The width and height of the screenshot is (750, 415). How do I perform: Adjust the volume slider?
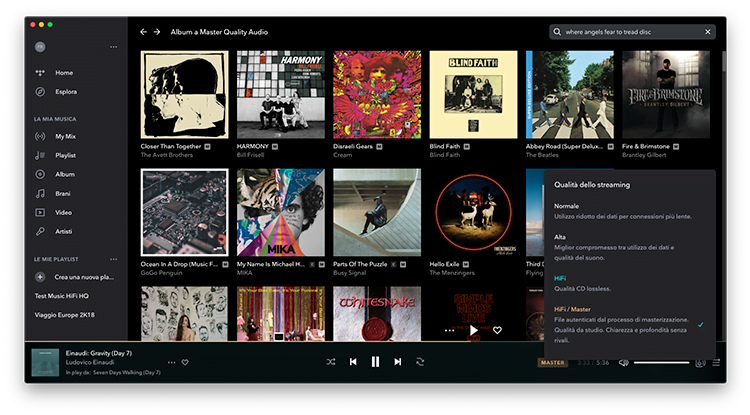662,363
